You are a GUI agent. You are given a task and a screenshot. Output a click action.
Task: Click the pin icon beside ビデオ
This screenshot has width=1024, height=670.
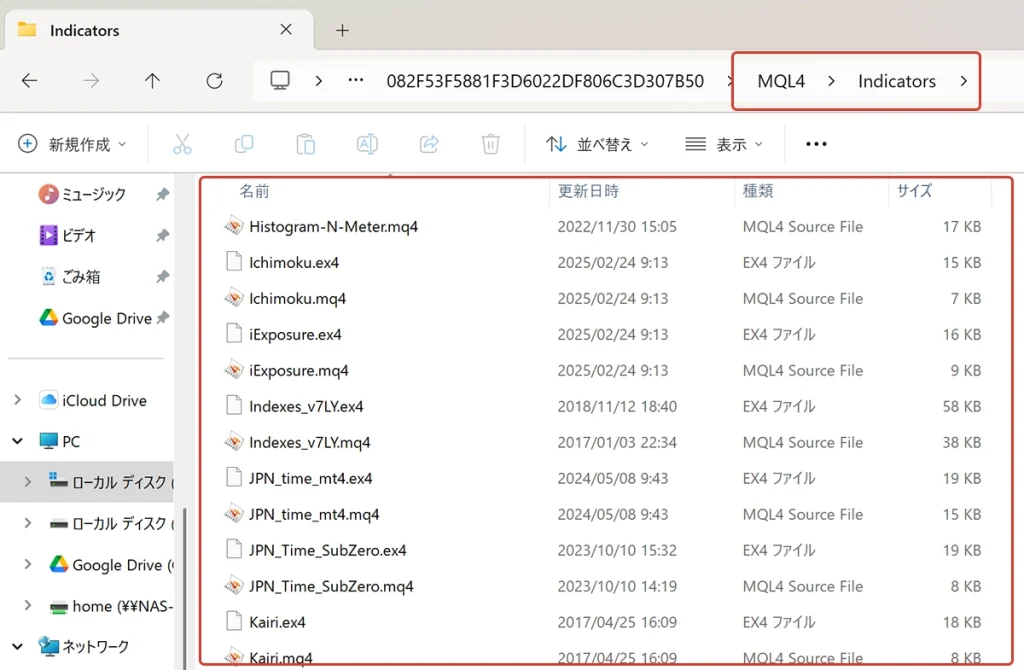click(x=163, y=235)
